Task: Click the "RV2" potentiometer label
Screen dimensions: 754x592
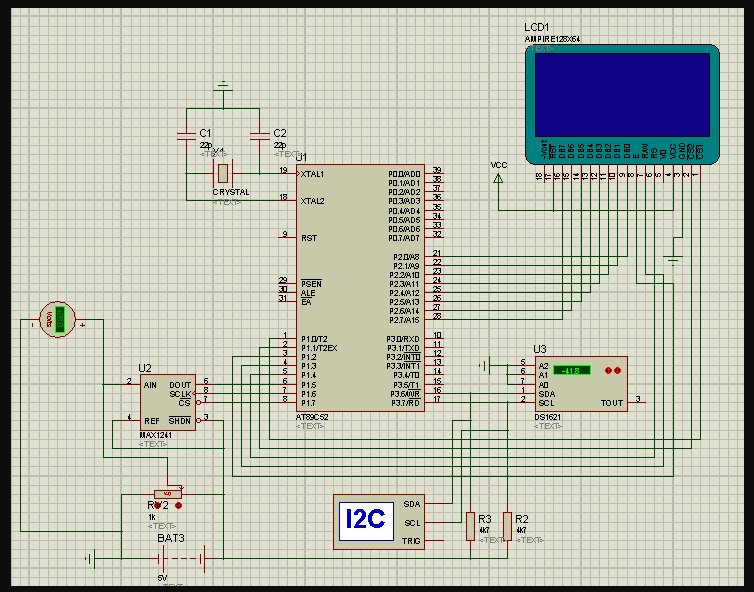Action: (x=158, y=506)
